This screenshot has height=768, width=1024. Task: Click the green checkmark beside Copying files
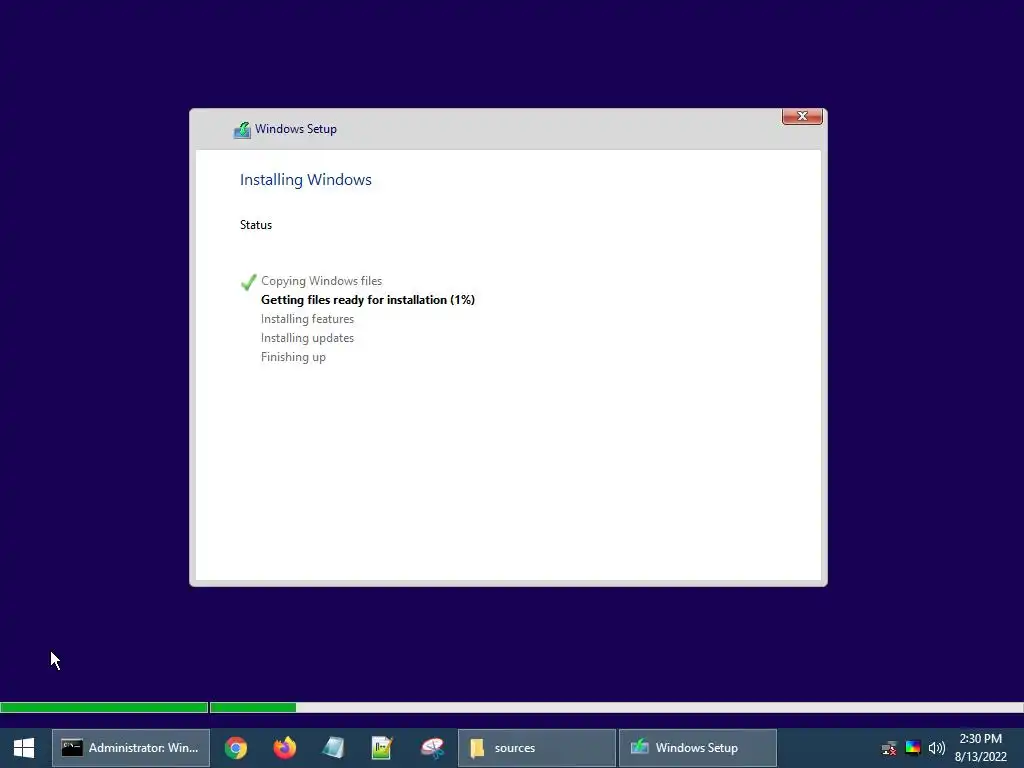tap(248, 281)
